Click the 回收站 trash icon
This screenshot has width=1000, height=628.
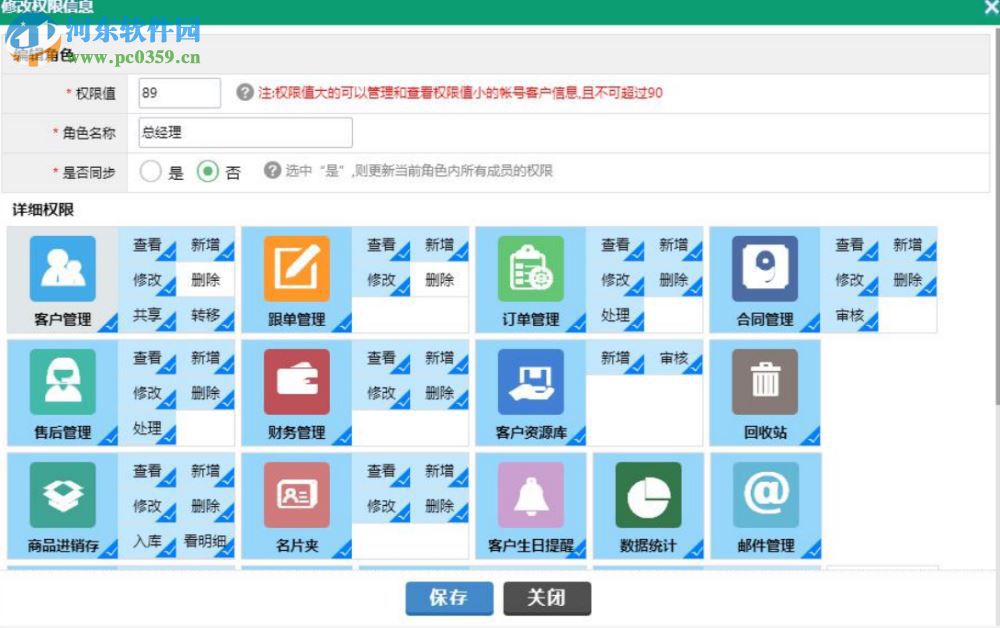764,382
